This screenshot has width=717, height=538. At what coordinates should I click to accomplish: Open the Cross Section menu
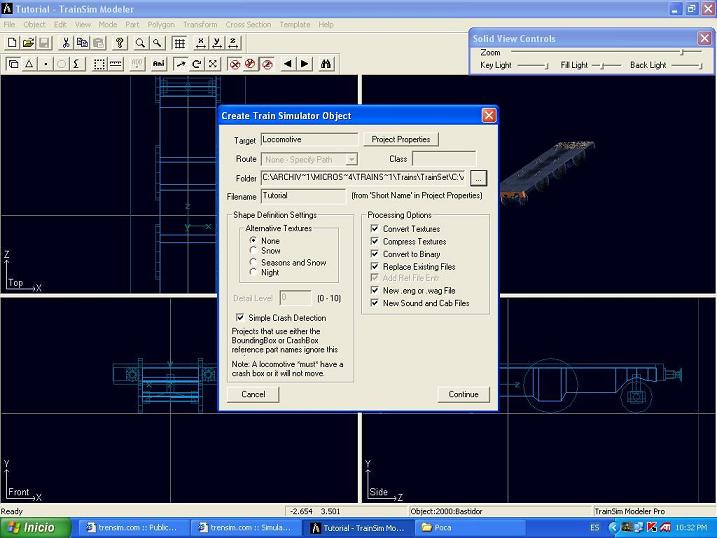pos(248,24)
